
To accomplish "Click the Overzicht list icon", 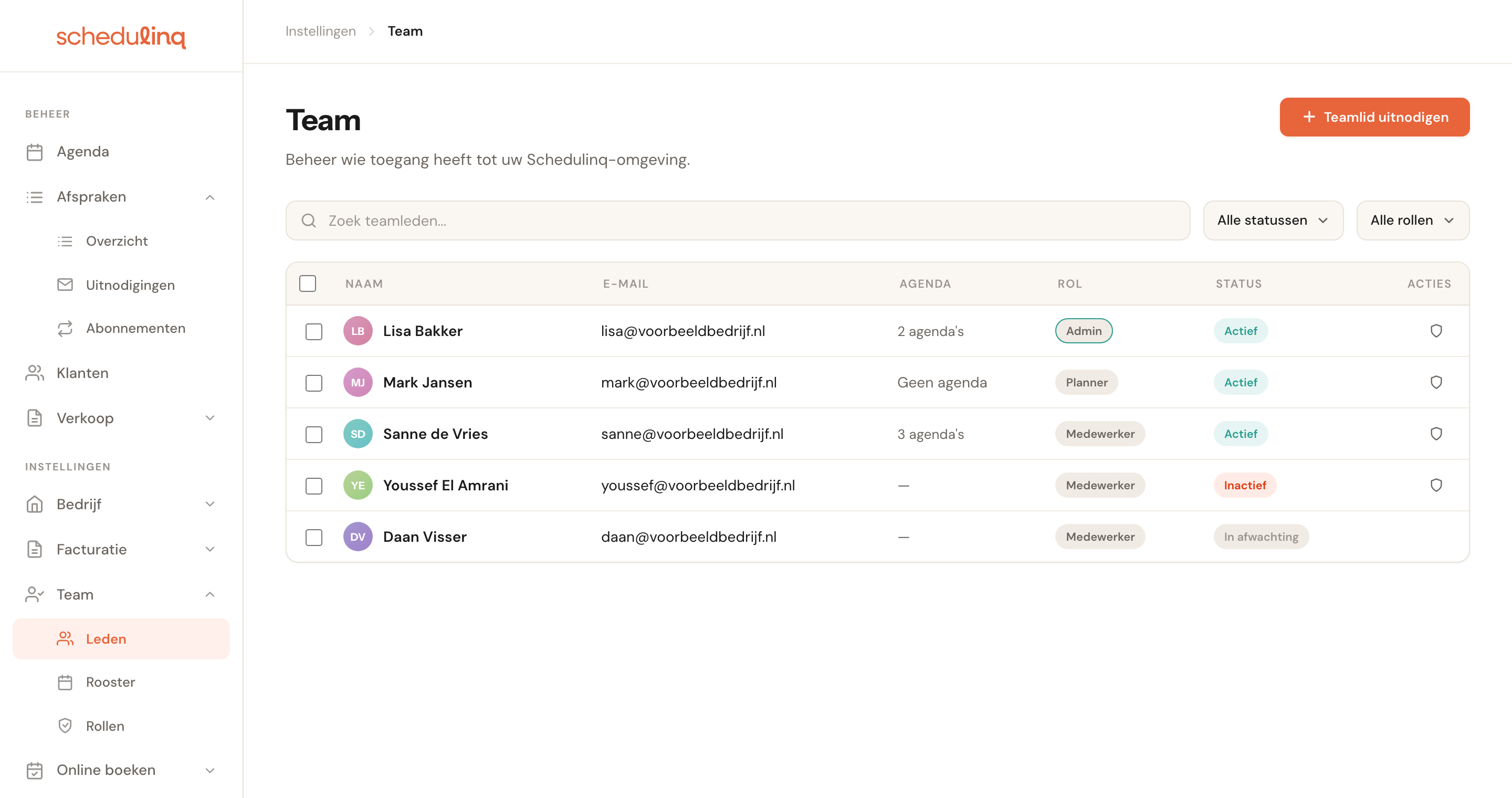I will tap(65, 241).
